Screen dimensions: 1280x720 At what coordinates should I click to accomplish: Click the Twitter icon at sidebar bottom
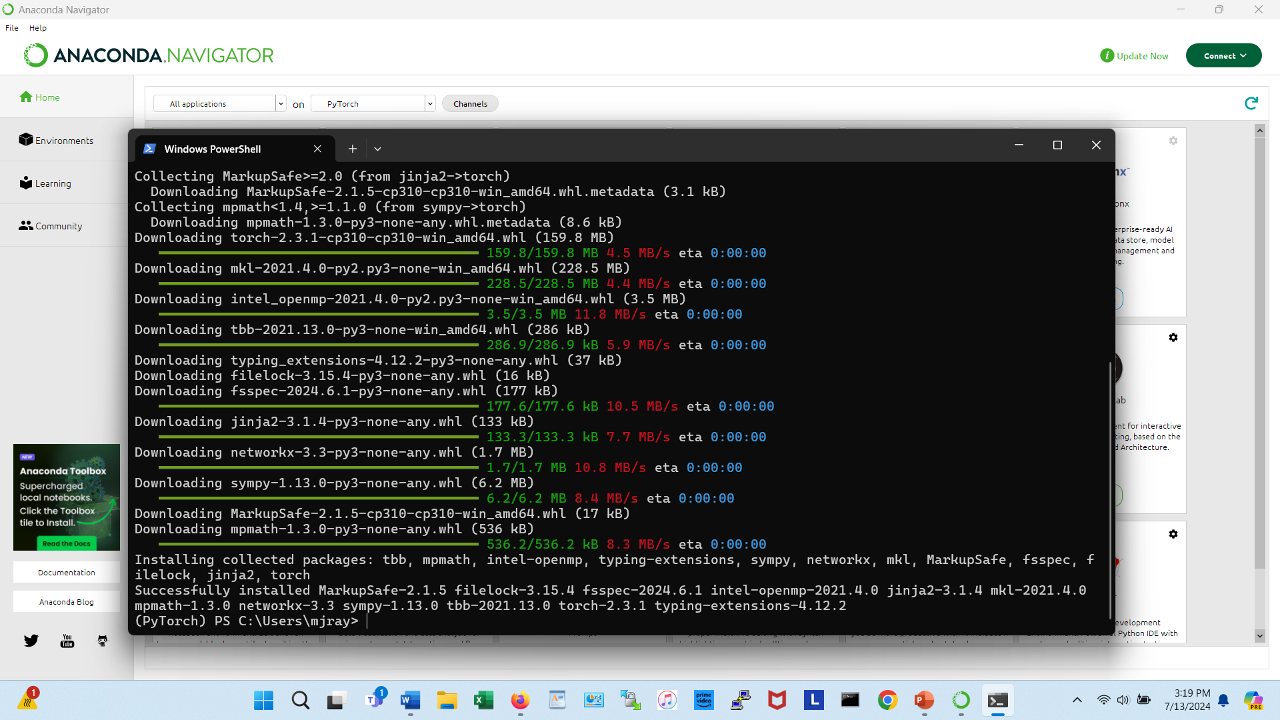point(31,641)
